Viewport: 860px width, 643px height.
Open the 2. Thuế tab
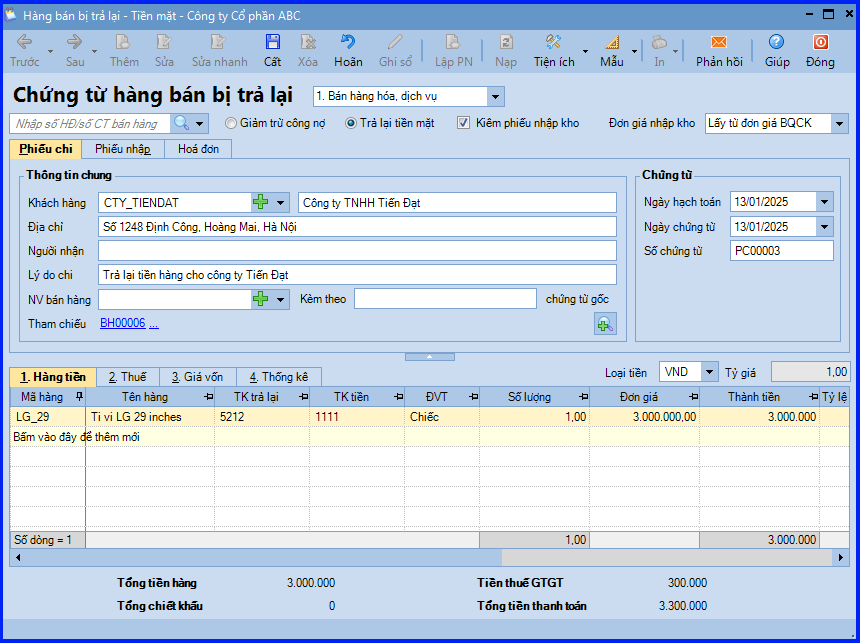click(128, 377)
